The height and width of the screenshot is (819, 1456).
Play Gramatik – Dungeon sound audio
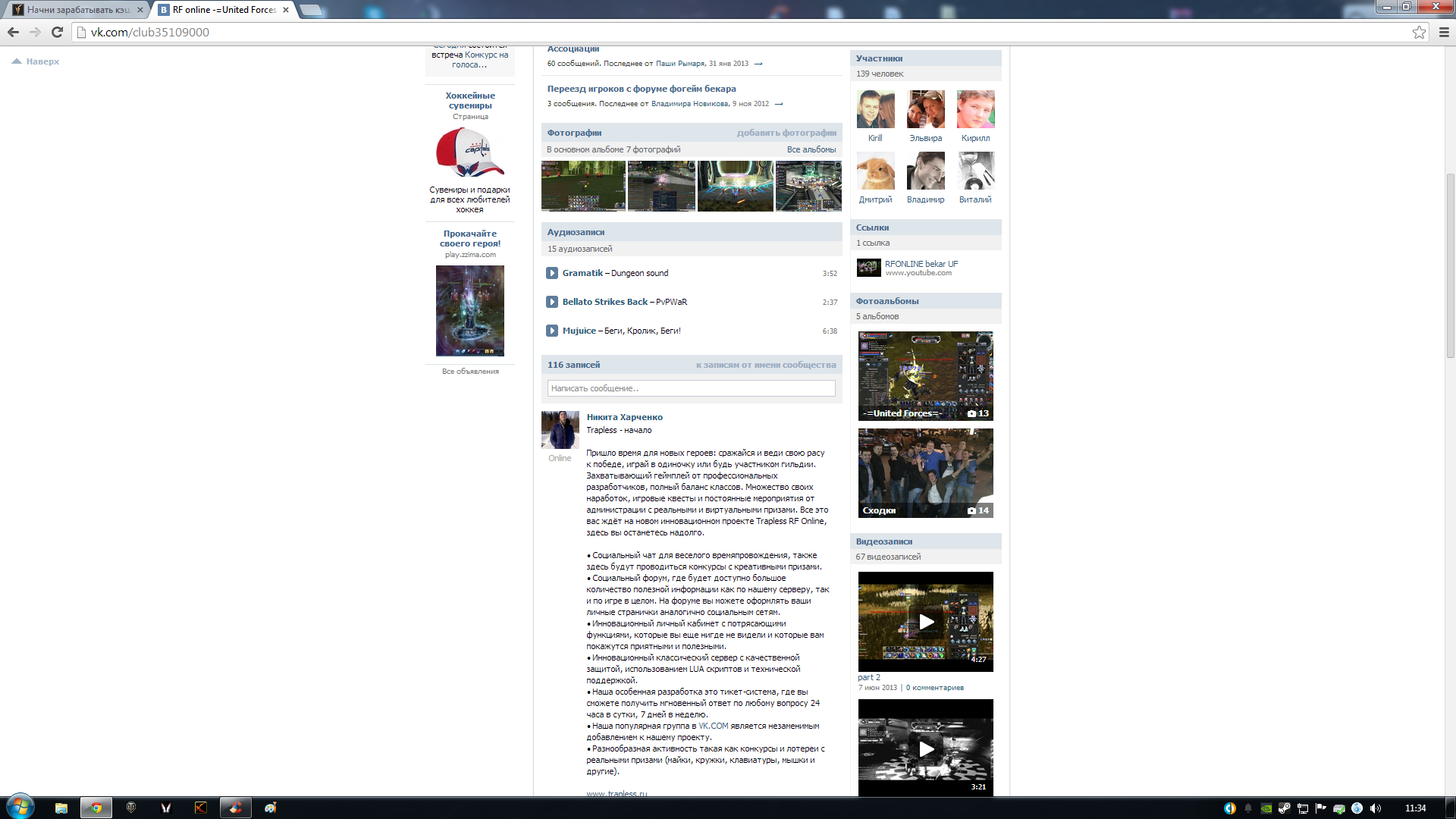click(552, 273)
